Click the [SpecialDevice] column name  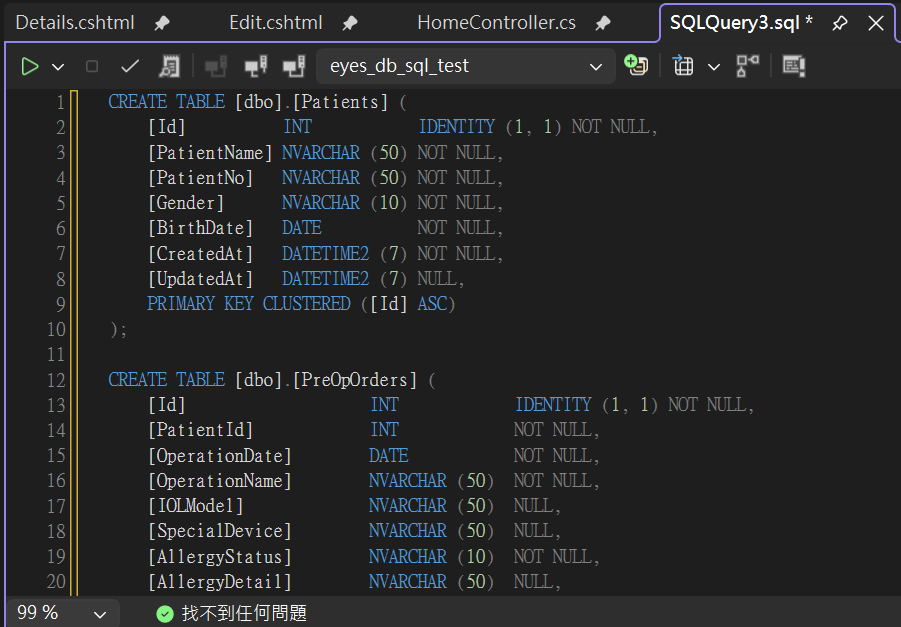click(220, 532)
